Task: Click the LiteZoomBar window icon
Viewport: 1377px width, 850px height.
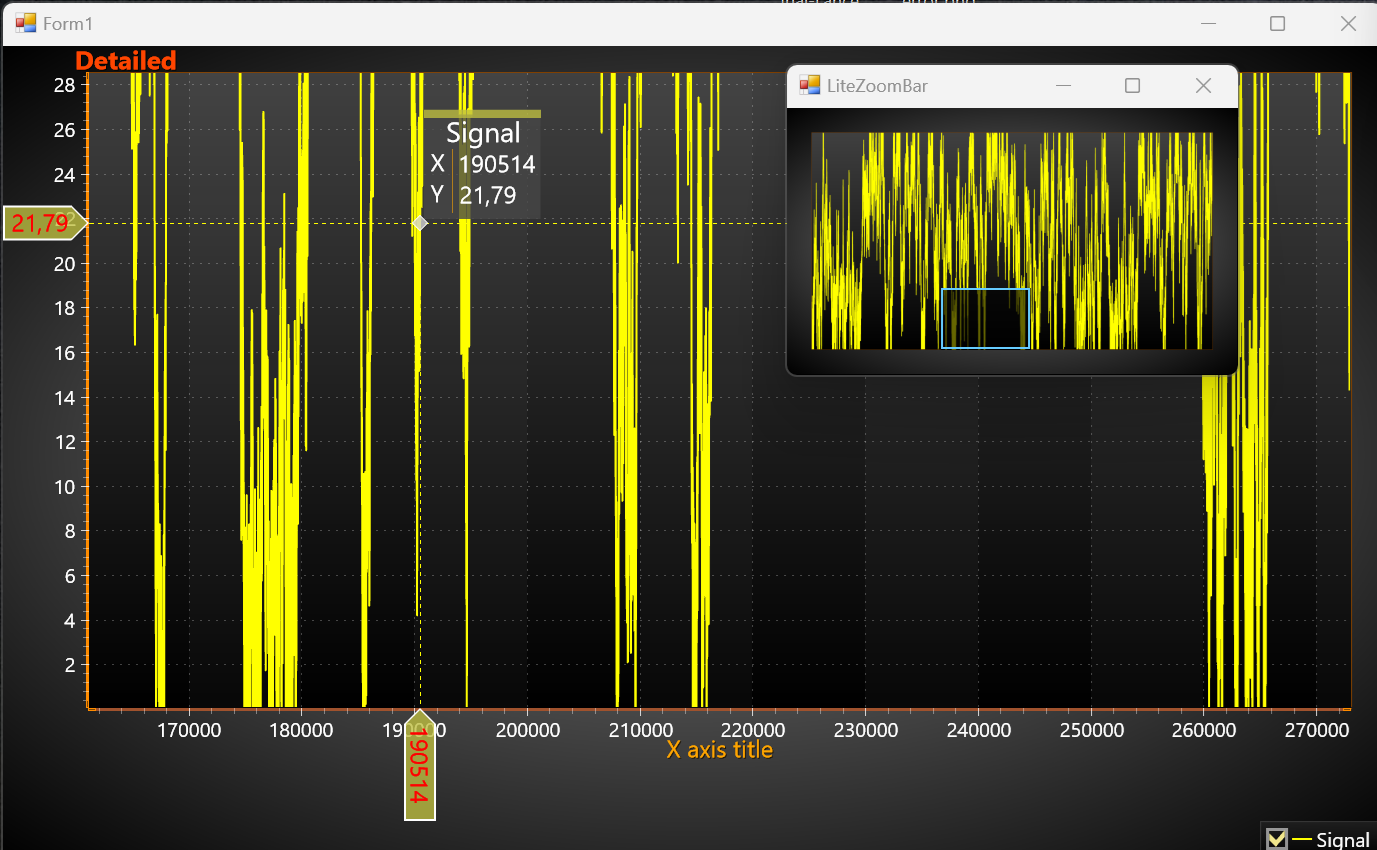Action: pyautogui.click(x=809, y=86)
